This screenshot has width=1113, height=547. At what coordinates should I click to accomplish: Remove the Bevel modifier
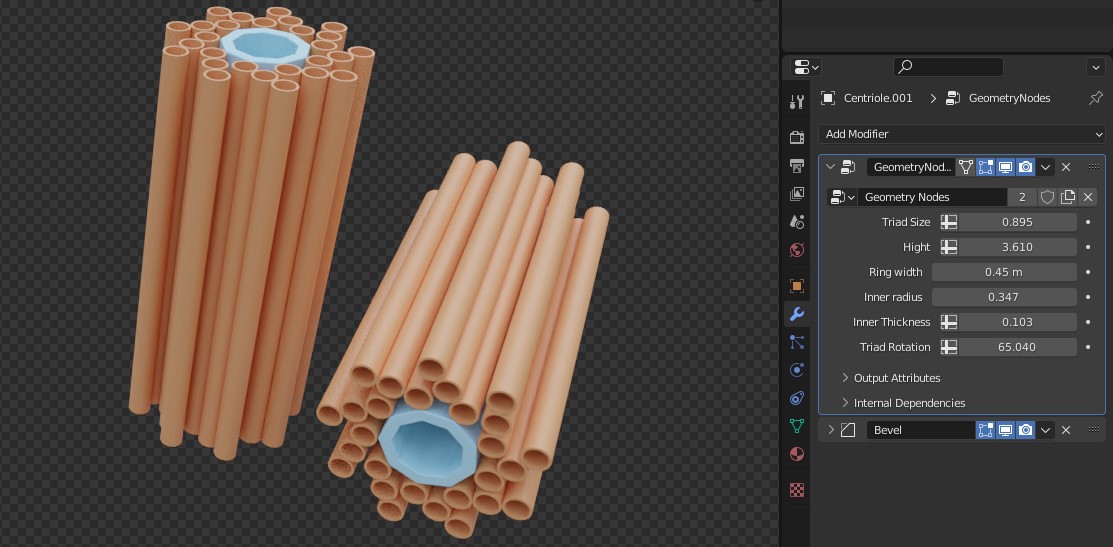[1066, 430]
